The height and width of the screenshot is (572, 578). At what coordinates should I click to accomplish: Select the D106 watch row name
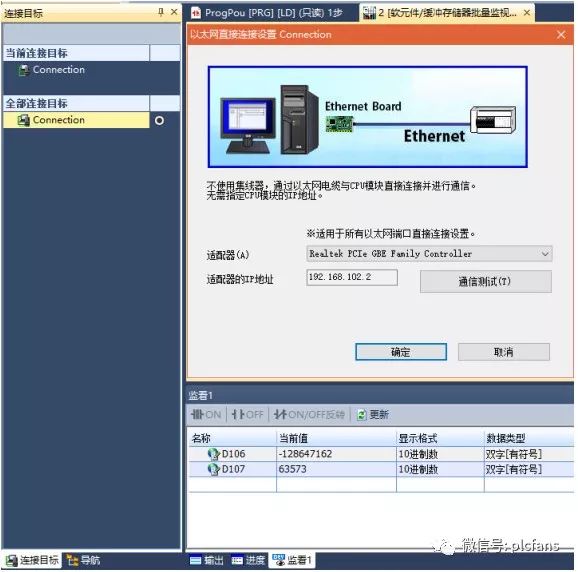pyautogui.click(x=233, y=454)
